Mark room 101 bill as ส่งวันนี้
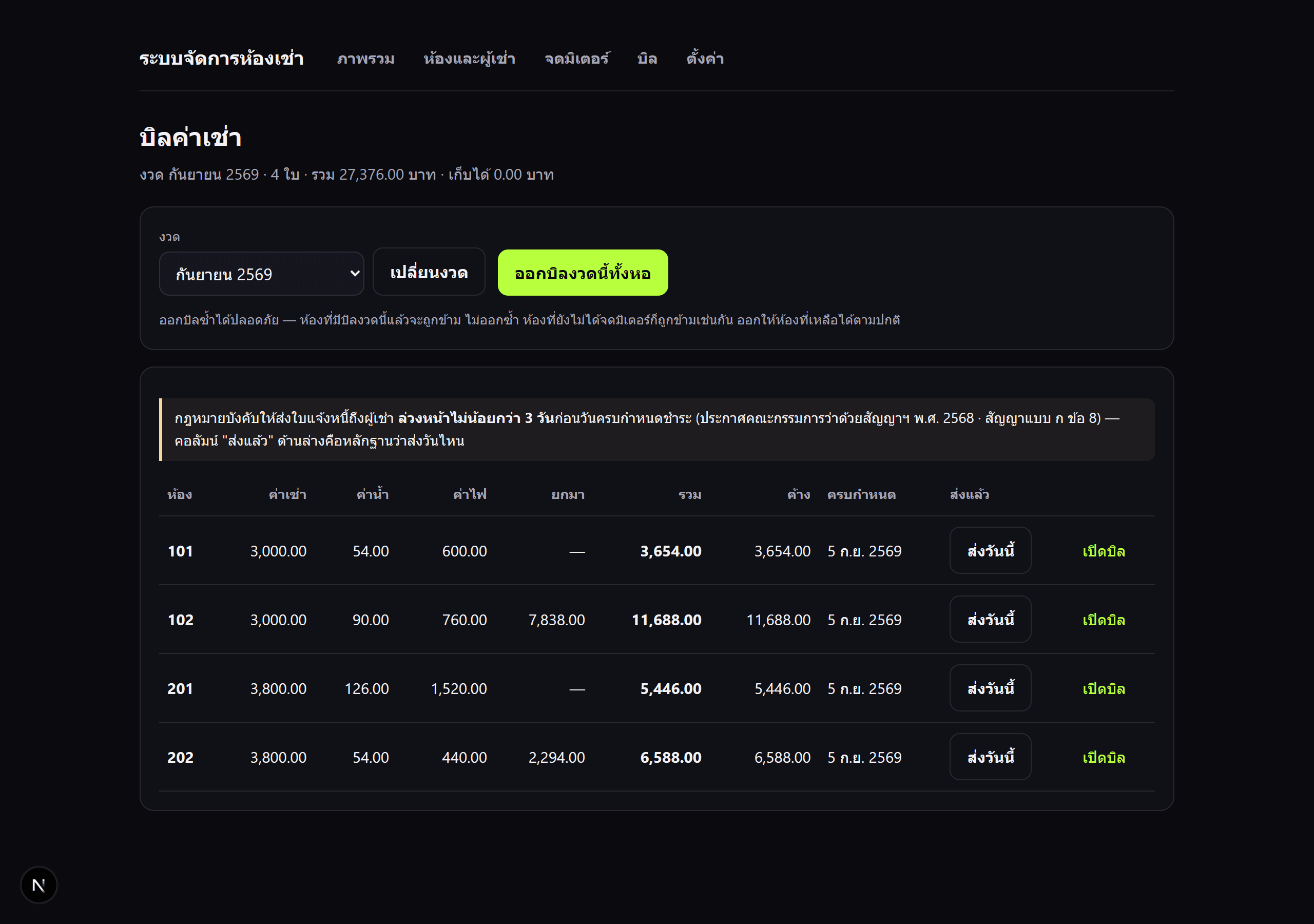Viewport: 1314px width, 924px height. tap(990, 550)
